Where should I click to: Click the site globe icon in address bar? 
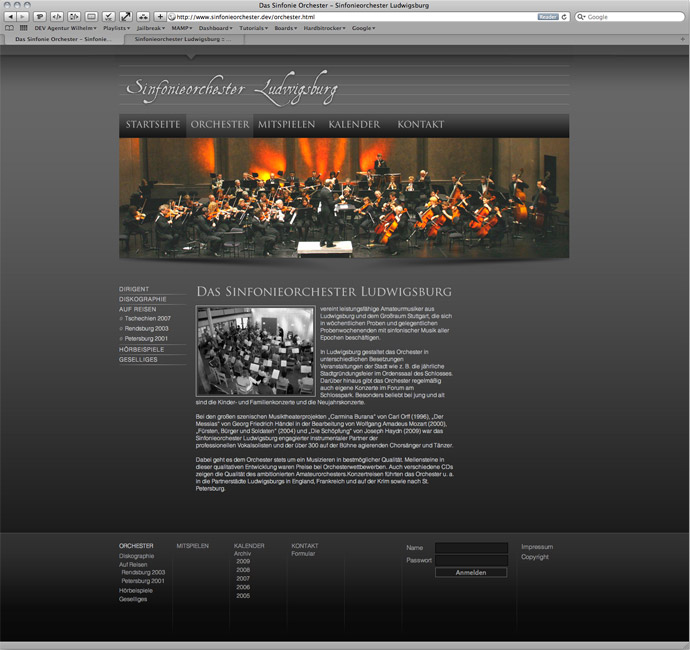[x=172, y=17]
